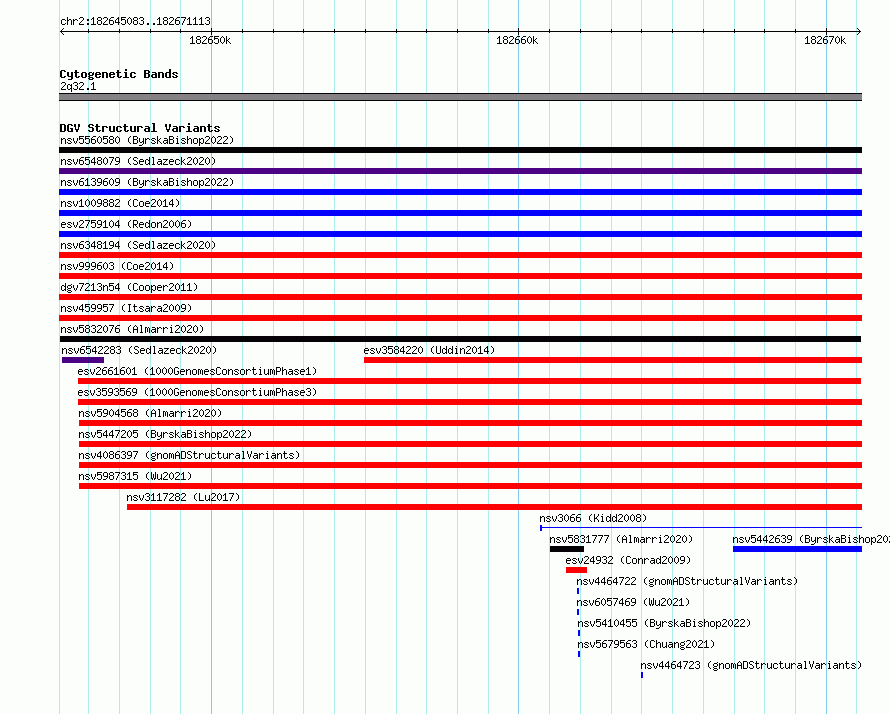Choose the nsv5410455 (ByrskaBishop2022) label

point(664,623)
